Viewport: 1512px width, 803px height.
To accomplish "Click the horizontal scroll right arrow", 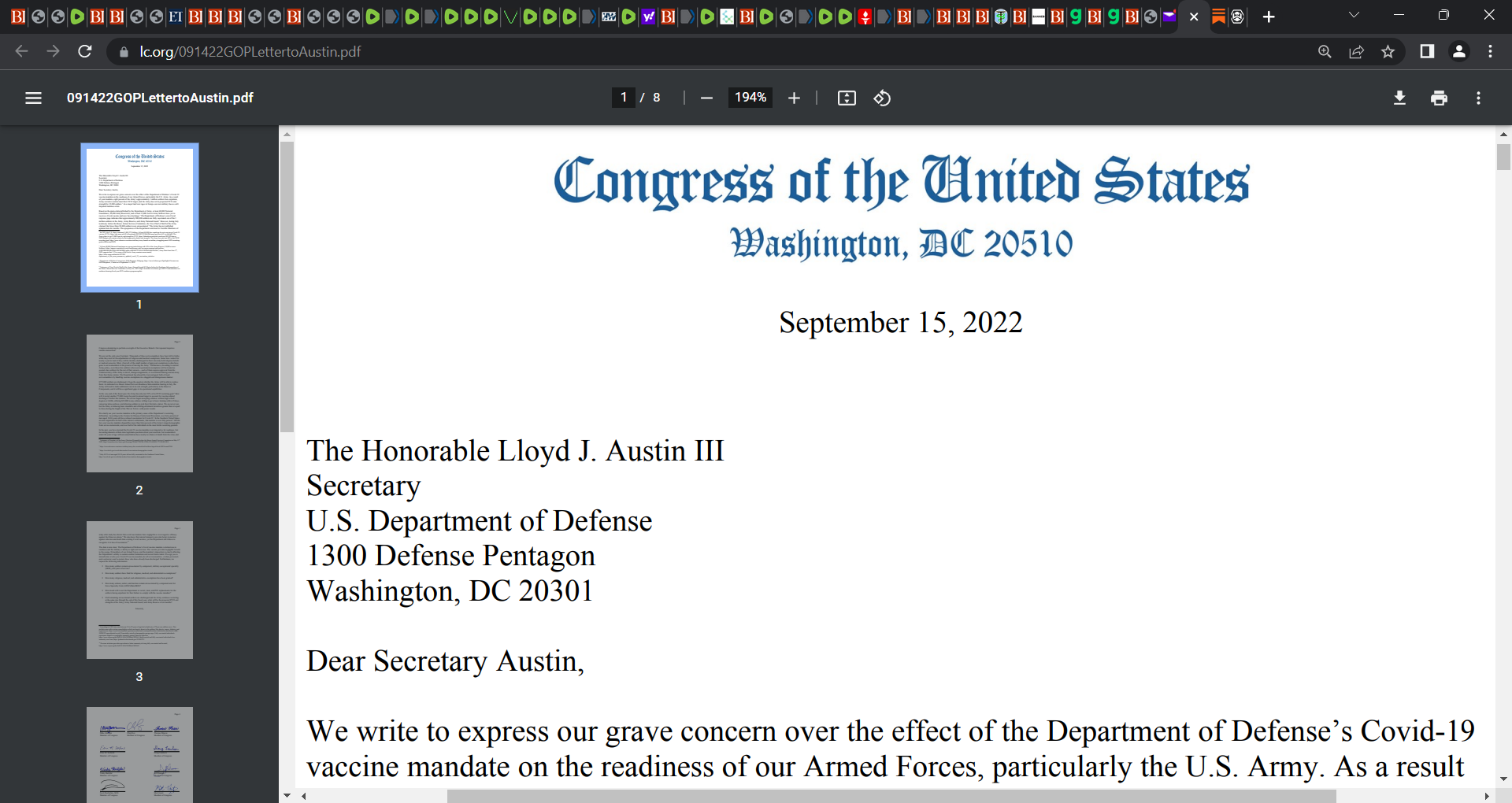I will [1487, 796].
